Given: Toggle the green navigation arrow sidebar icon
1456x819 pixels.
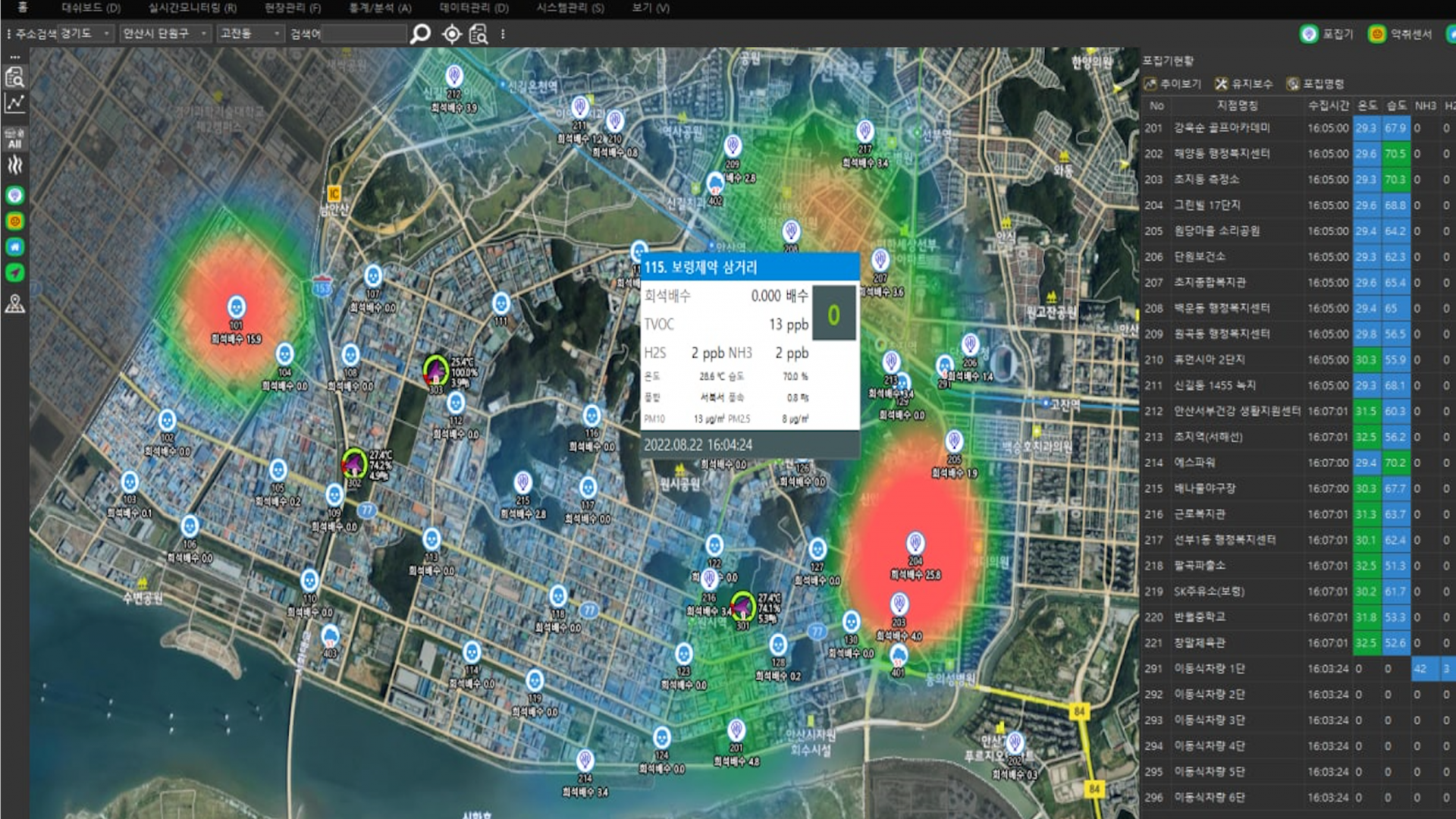Looking at the screenshot, I should (14, 272).
